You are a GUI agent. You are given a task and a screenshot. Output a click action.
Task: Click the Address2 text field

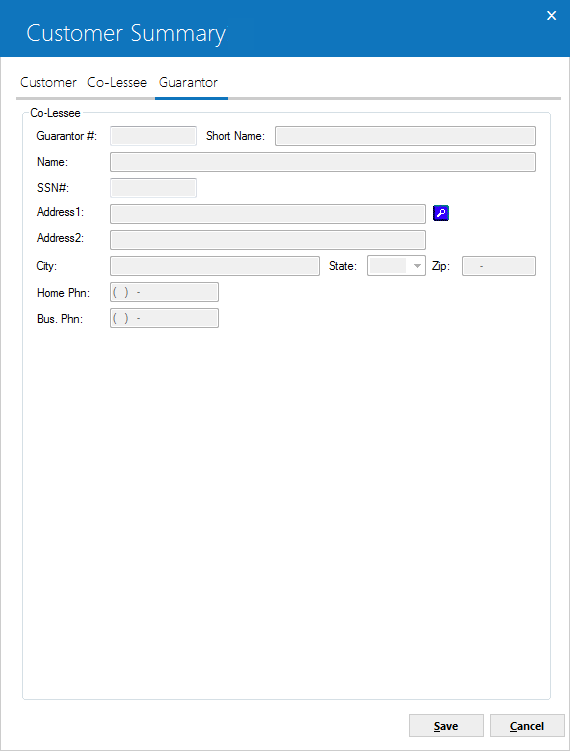click(x=268, y=240)
